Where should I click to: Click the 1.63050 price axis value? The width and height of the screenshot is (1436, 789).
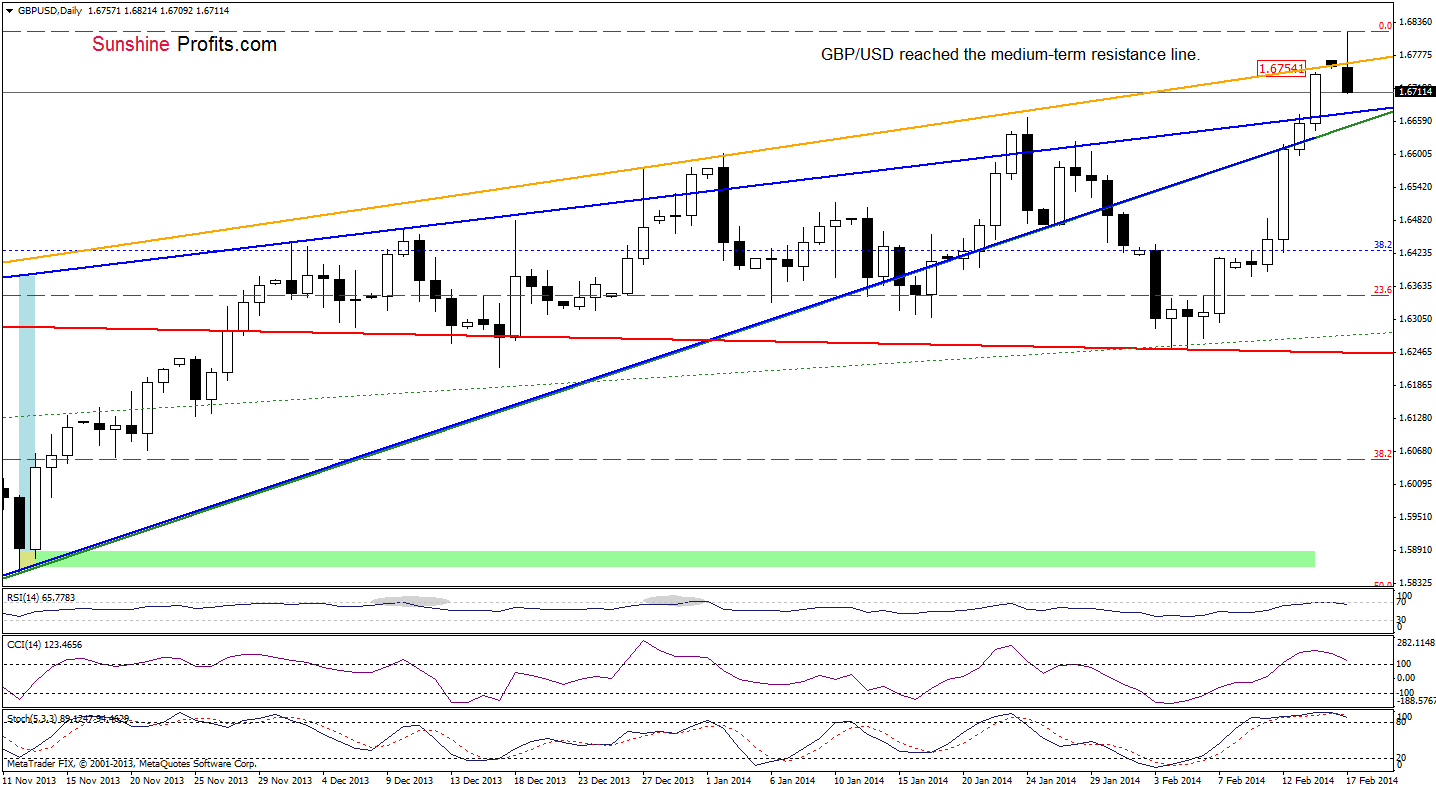point(1417,318)
